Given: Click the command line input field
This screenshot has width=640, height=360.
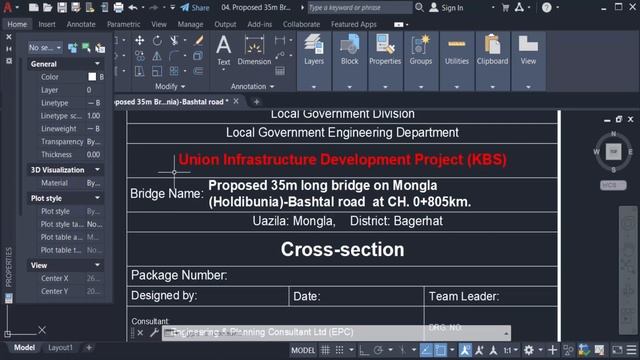Looking at the screenshot, I should (x=336, y=333).
